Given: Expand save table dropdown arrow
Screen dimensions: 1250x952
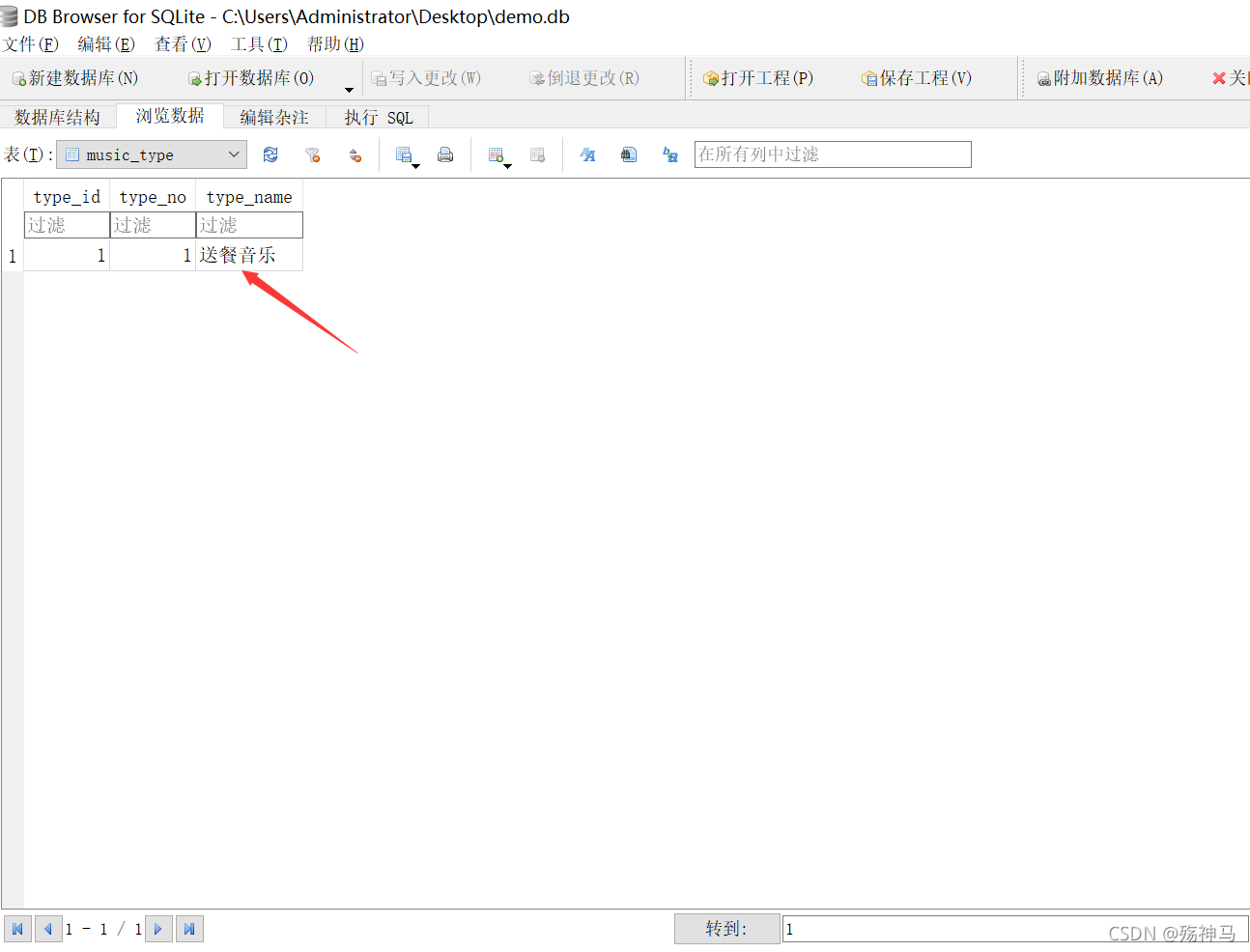Looking at the screenshot, I should click(416, 166).
